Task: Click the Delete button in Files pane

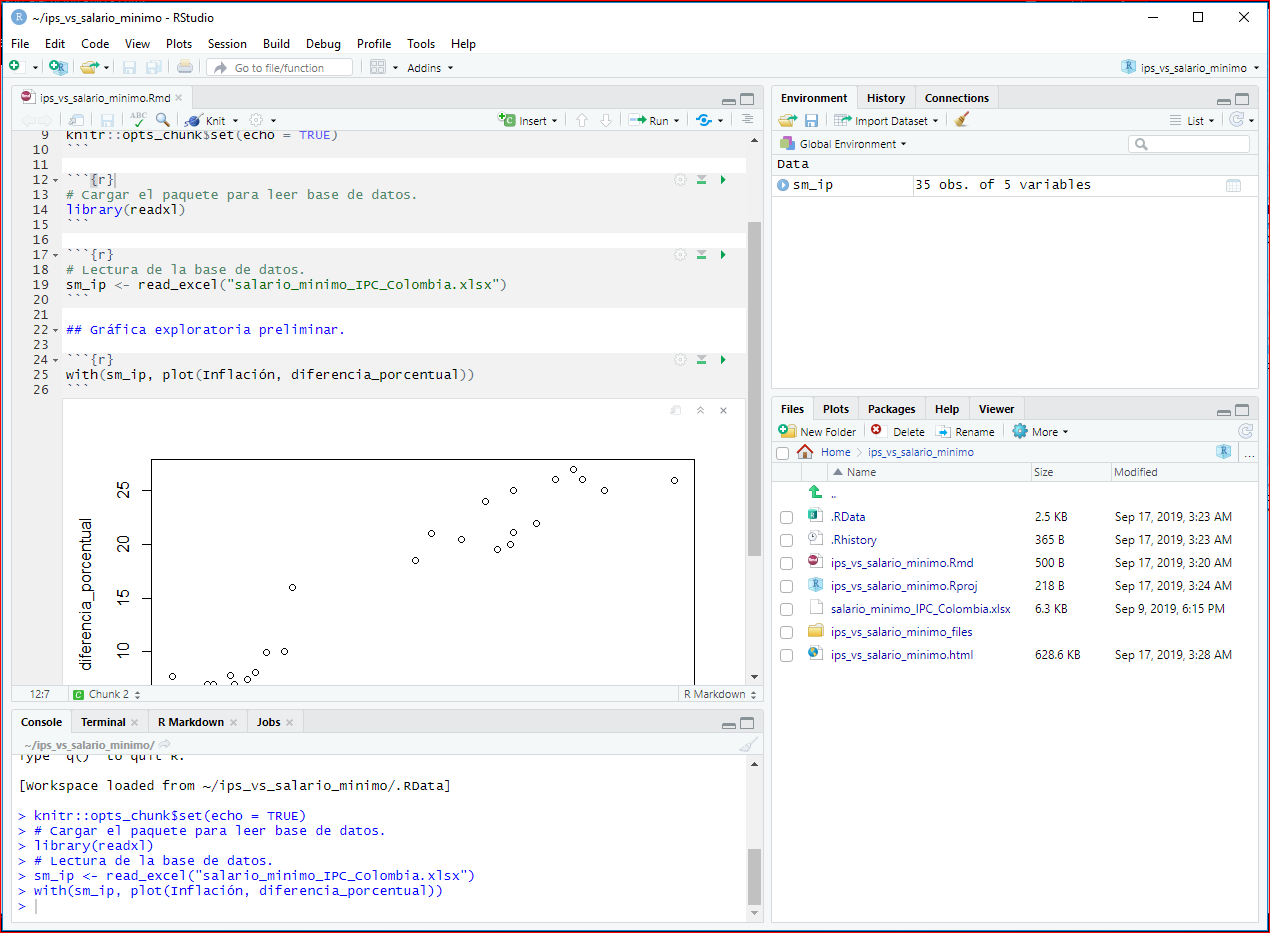Action: (897, 431)
